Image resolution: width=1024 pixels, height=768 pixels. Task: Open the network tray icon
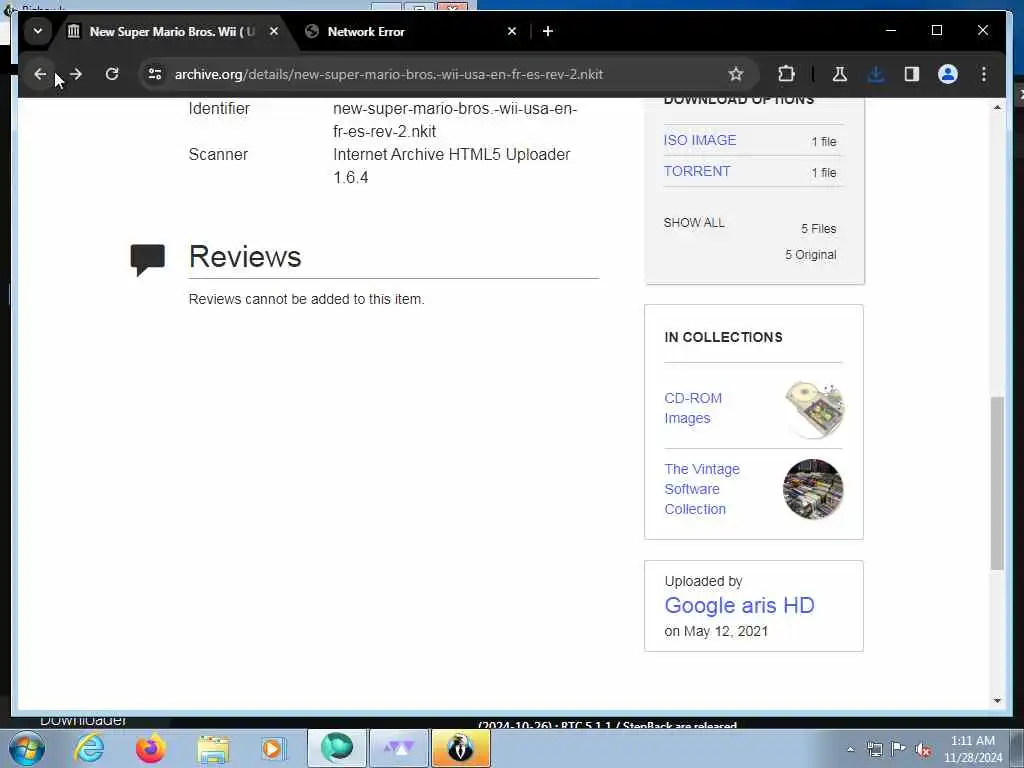coord(874,749)
